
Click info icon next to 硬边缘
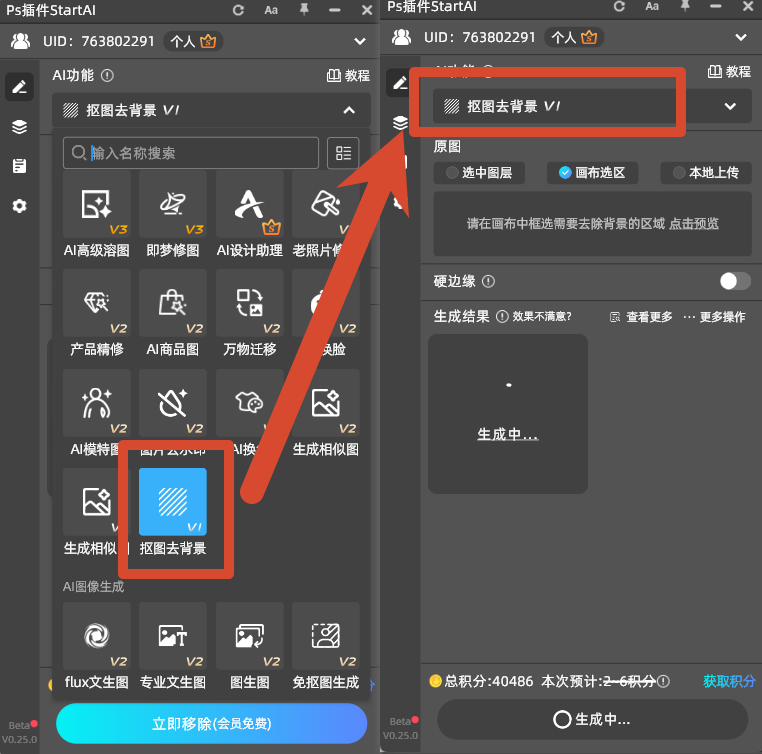point(488,281)
